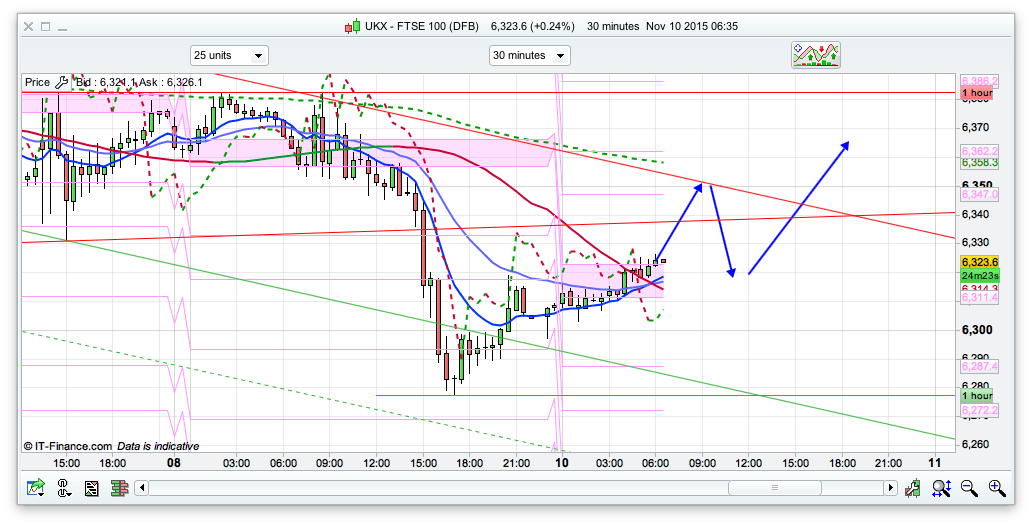Image resolution: width=1032 pixels, height=526 pixels.
Task: Click the auto-fit zoom magnifier icon
Action: click(941, 488)
